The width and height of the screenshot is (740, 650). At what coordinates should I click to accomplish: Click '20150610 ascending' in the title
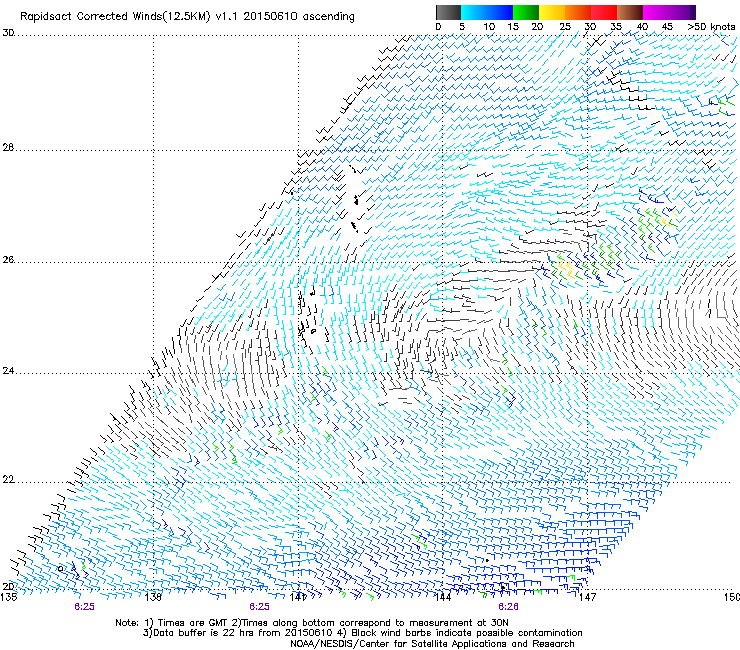[x=299, y=17]
